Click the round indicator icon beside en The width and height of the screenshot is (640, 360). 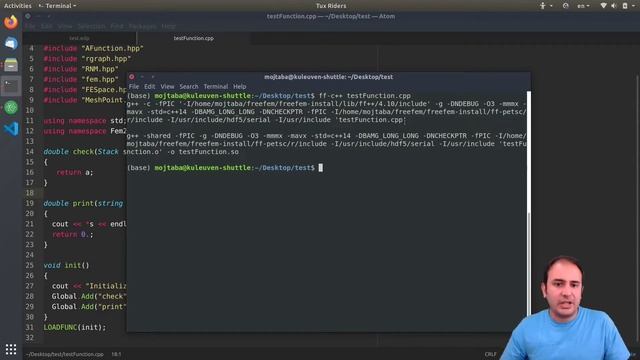pos(565,6)
